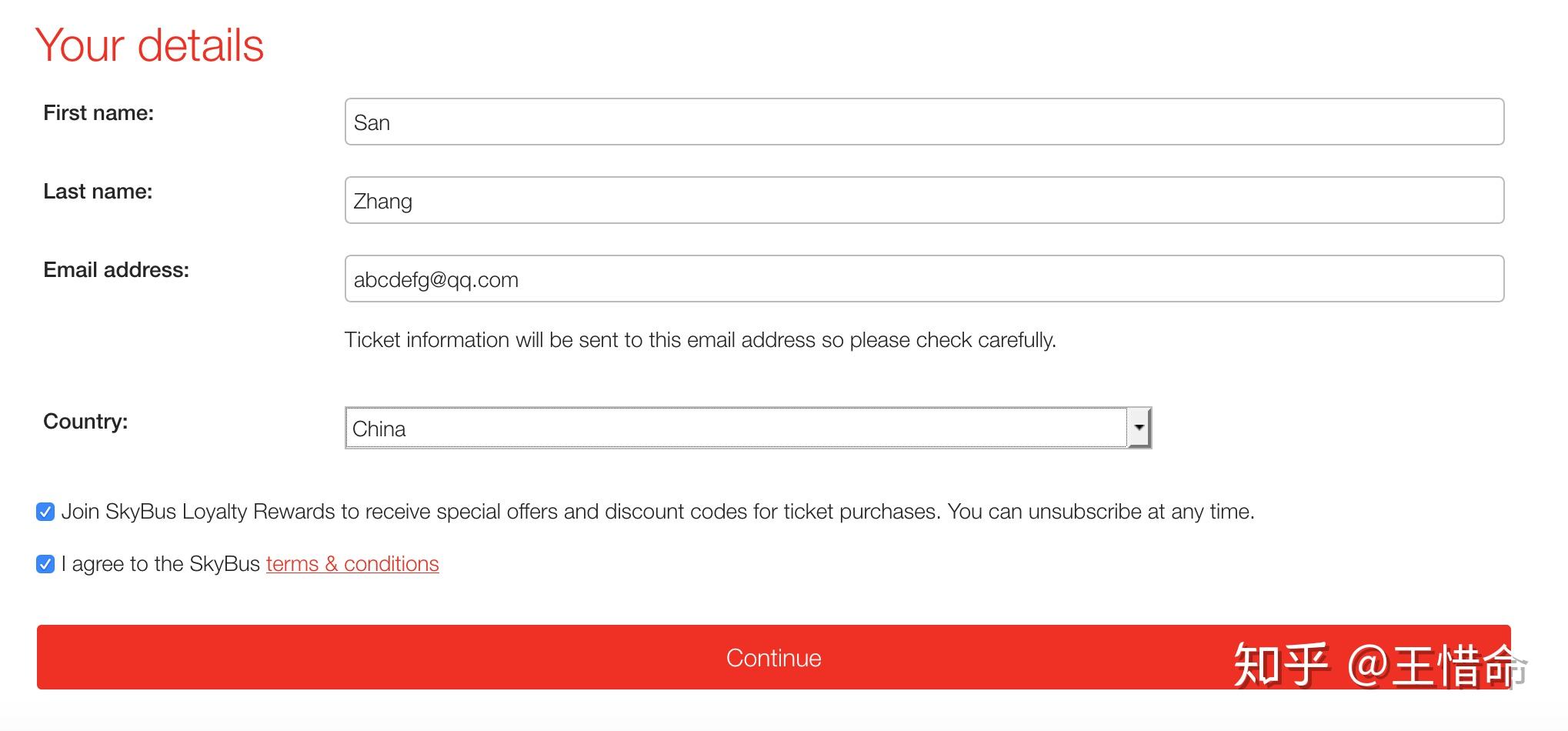Click the "abcdefg@qq.com" text in email box
The image size is (1568, 731).
pyautogui.click(x=436, y=280)
